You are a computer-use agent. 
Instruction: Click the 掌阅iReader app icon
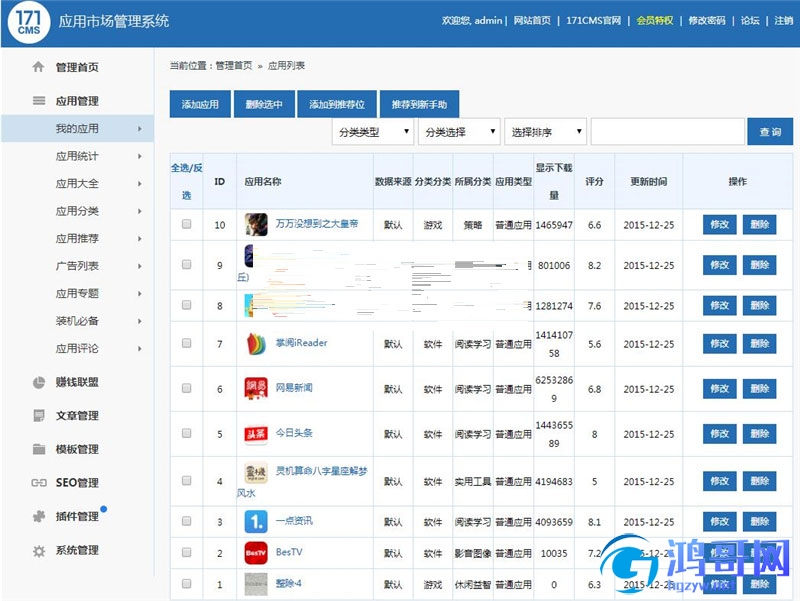click(256, 344)
